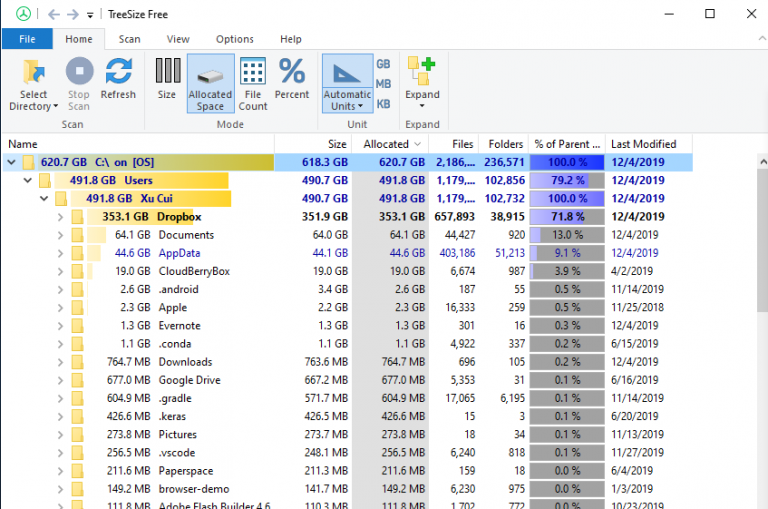The width and height of the screenshot is (768, 509).
Task: Go forward with the right arrow
Action: click(x=72, y=14)
